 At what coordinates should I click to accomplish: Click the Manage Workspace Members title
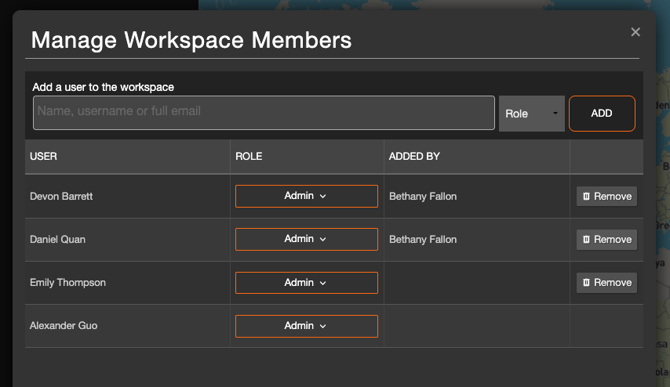[191, 40]
